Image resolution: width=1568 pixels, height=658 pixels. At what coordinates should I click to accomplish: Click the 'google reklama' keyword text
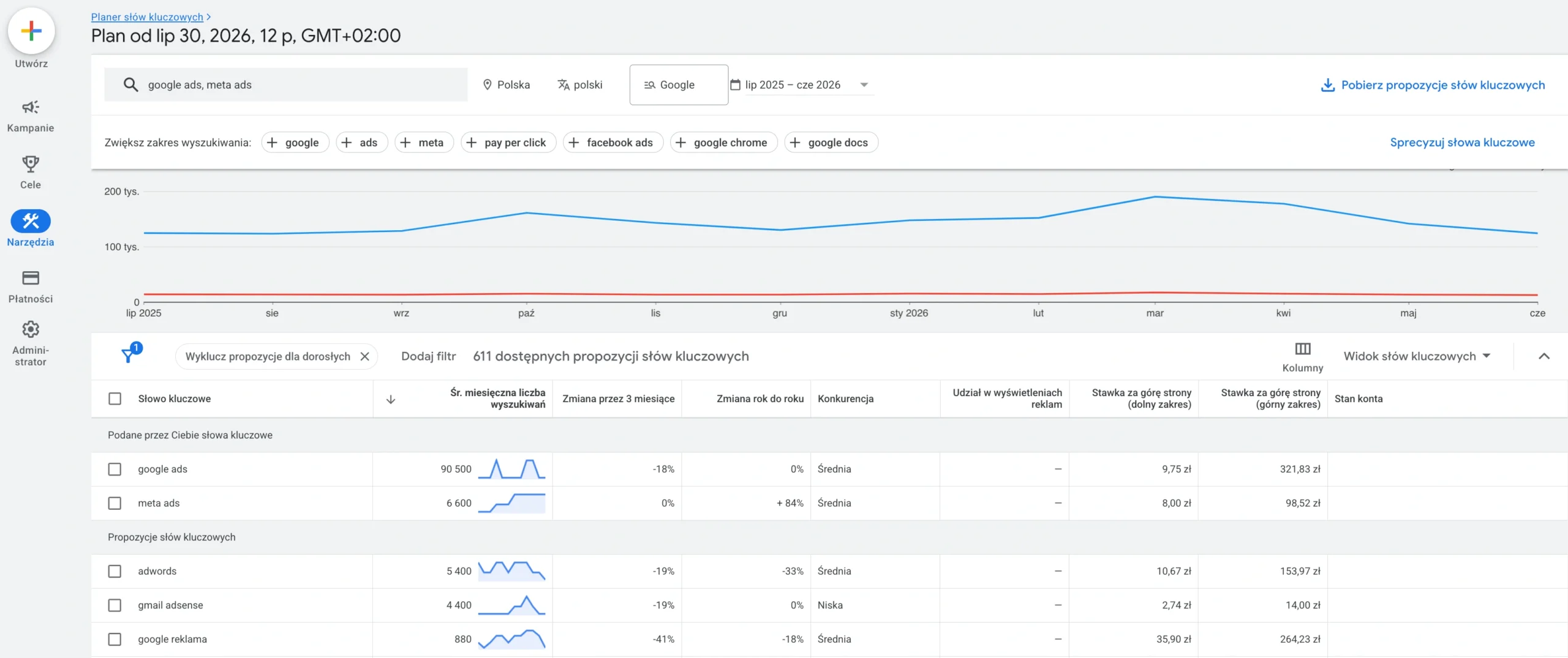tap(172, 639)
